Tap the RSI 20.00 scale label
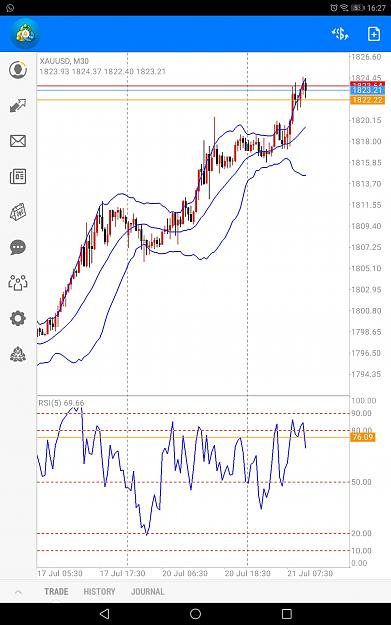 point(361,533)
